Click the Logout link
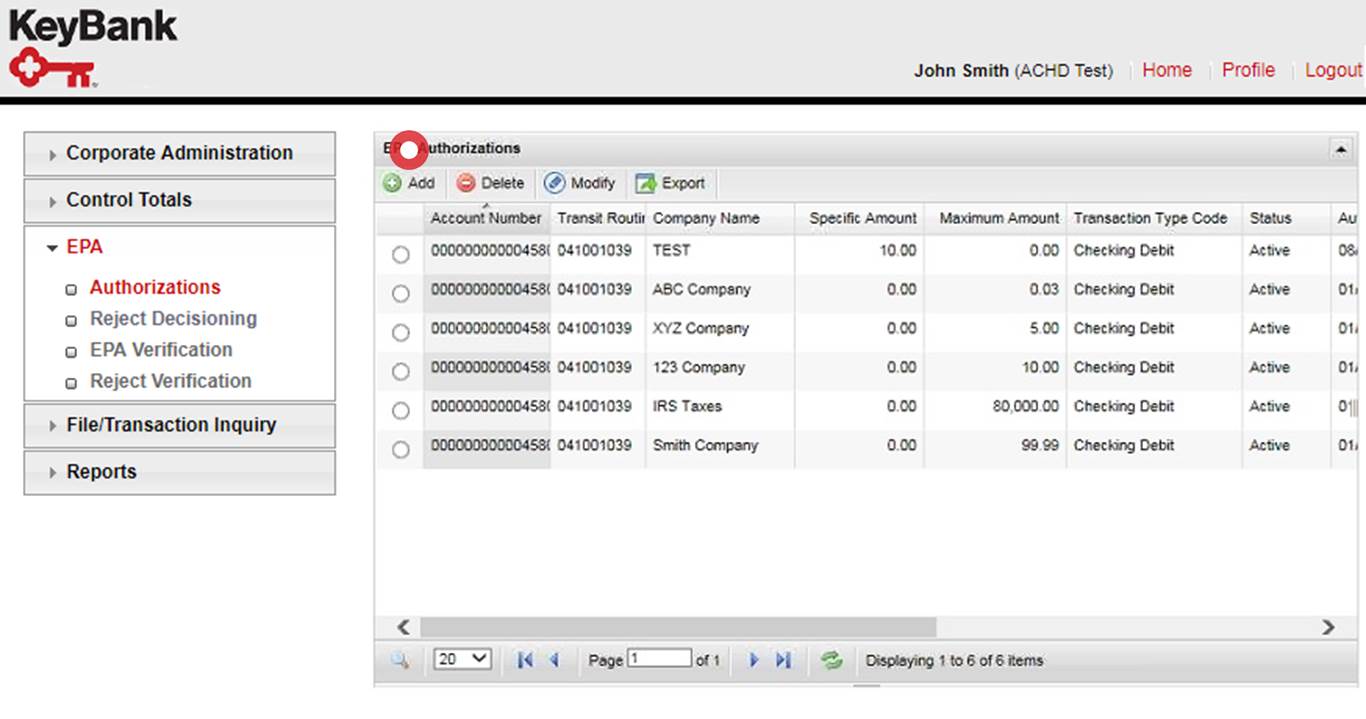 (x=1334, y=70)
